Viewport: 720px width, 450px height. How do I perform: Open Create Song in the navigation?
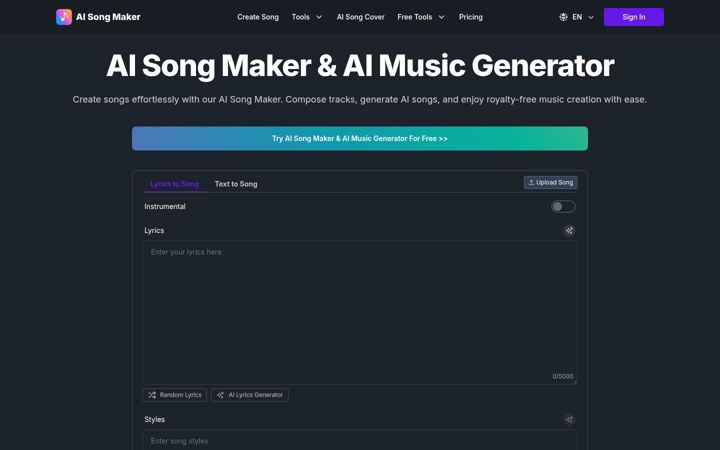(x=258, y=17)
